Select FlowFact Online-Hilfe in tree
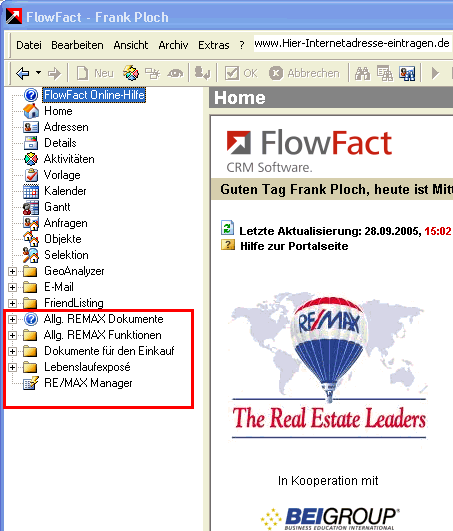453x531 pixels. (x=94, y=95)
